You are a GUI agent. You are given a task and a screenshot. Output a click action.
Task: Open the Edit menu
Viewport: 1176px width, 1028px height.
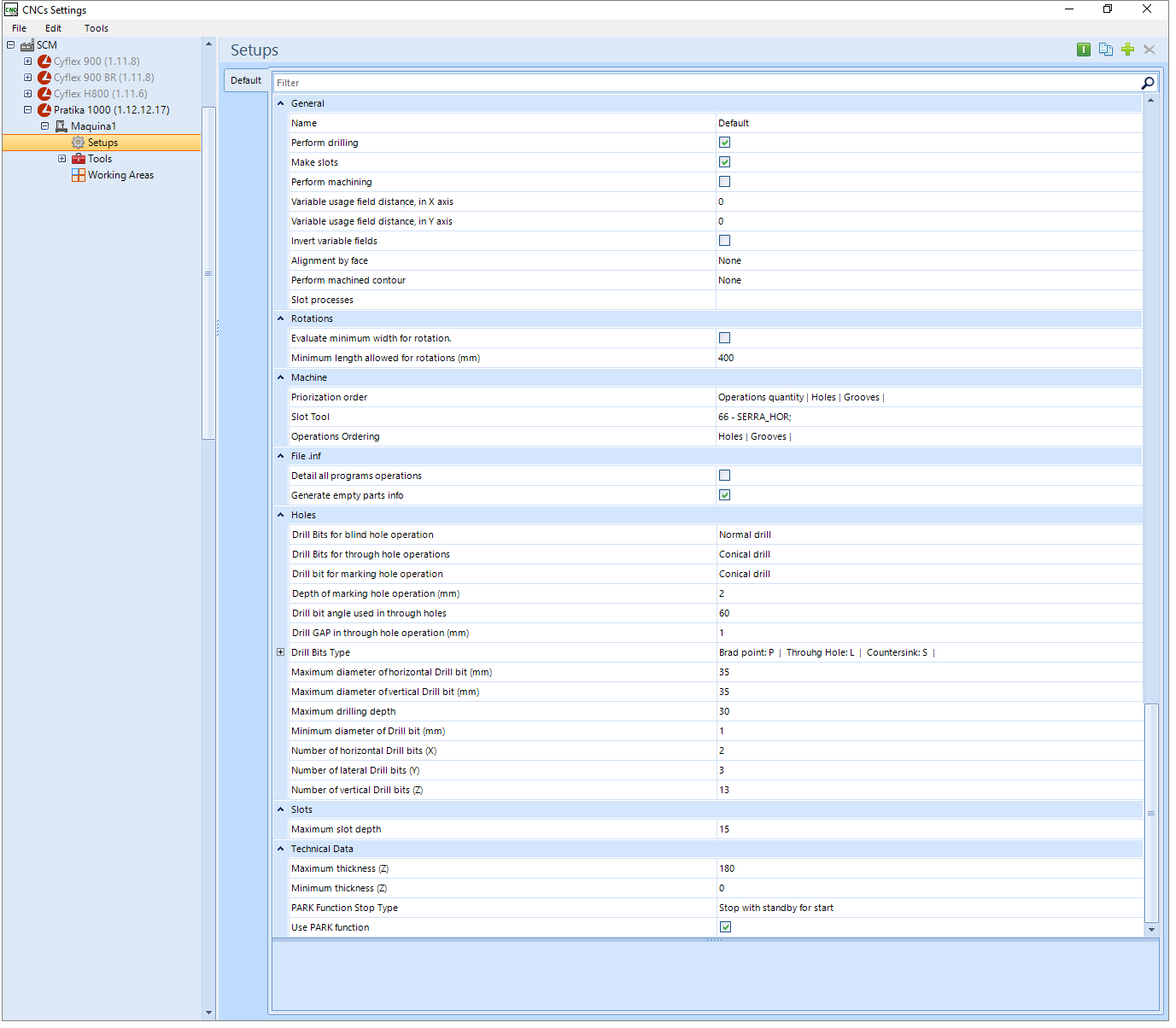pyautogui.click(x=53, y=28)
